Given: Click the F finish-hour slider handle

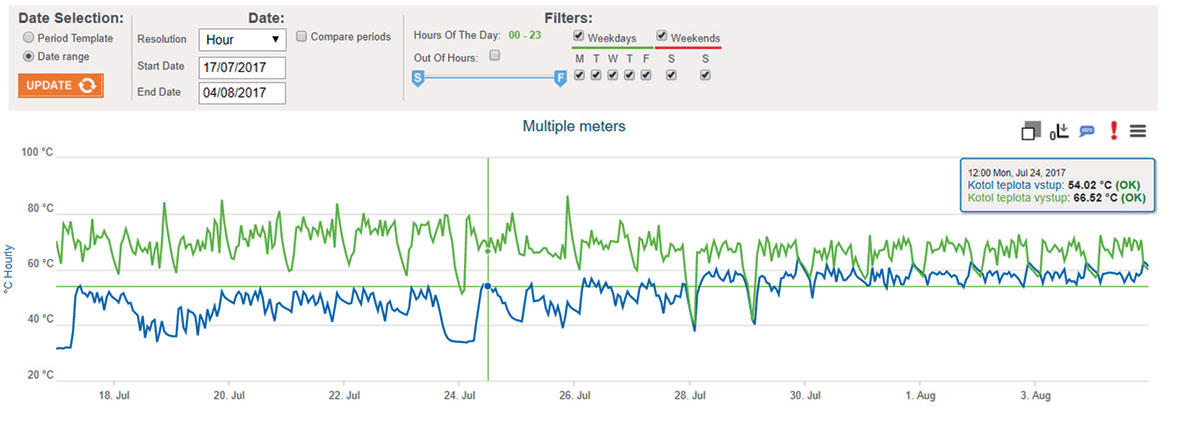Looking at the screenshot, I should click(560, 77).
